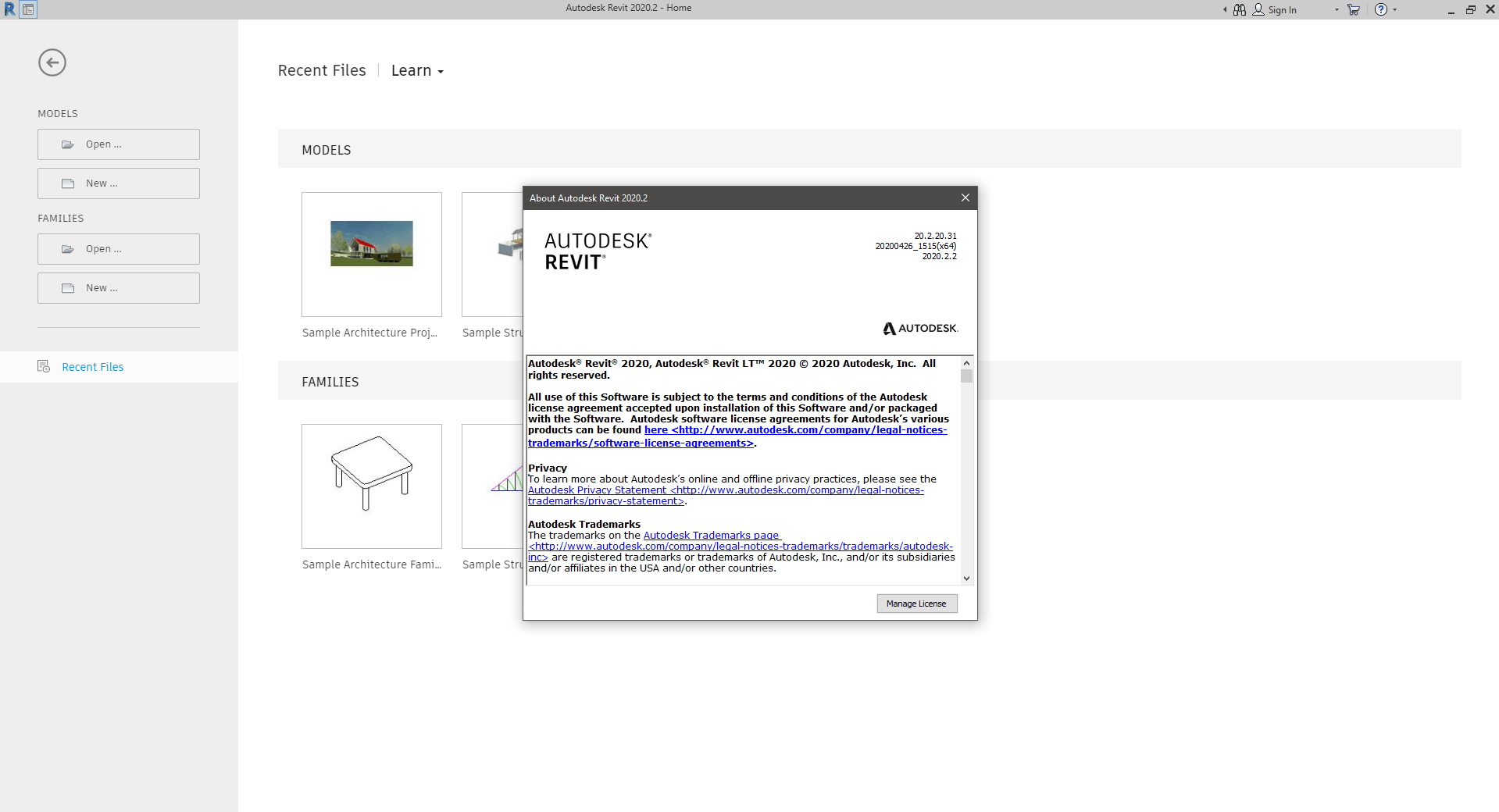Click Sign In in the title bar
The height and width of the screenshot is (812, 1499).
coord(1282,10)
